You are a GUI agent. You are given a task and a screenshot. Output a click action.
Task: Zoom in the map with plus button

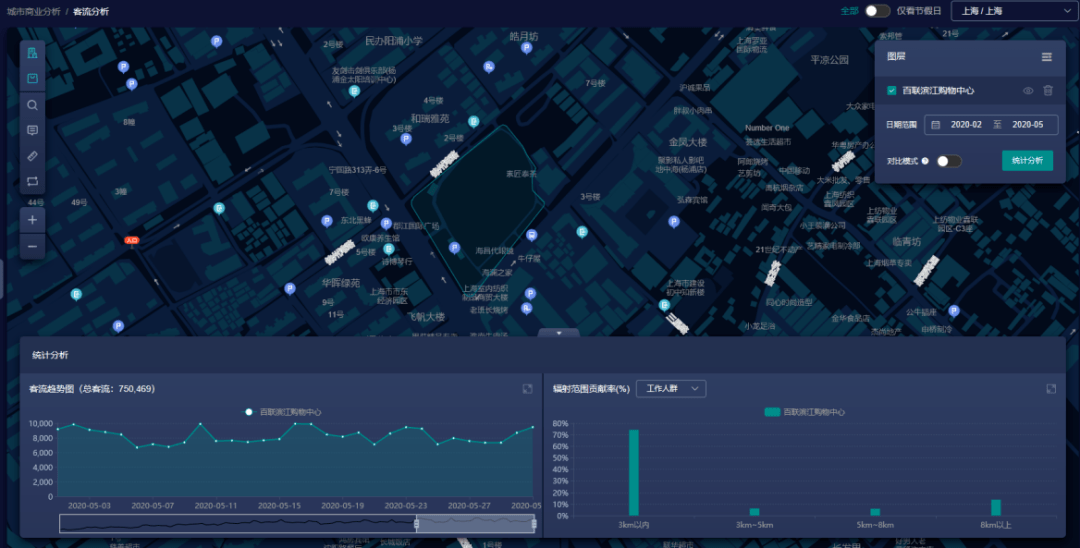click(32, 219)
